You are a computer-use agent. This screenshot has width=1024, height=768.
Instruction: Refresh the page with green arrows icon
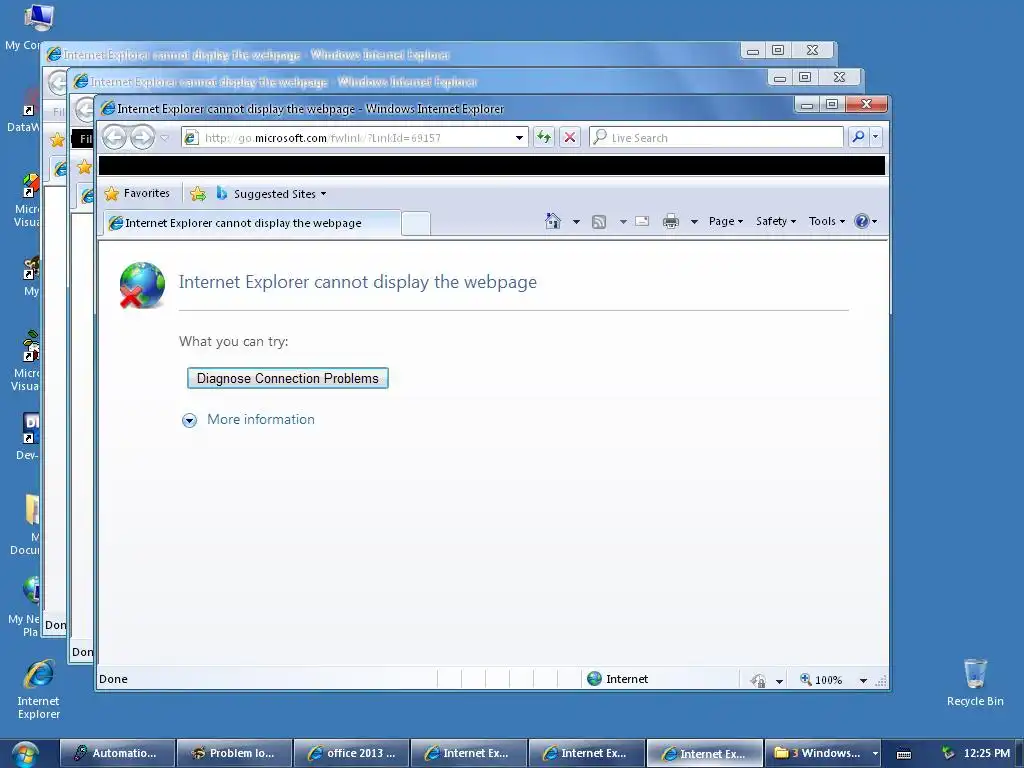coord(543,137)
